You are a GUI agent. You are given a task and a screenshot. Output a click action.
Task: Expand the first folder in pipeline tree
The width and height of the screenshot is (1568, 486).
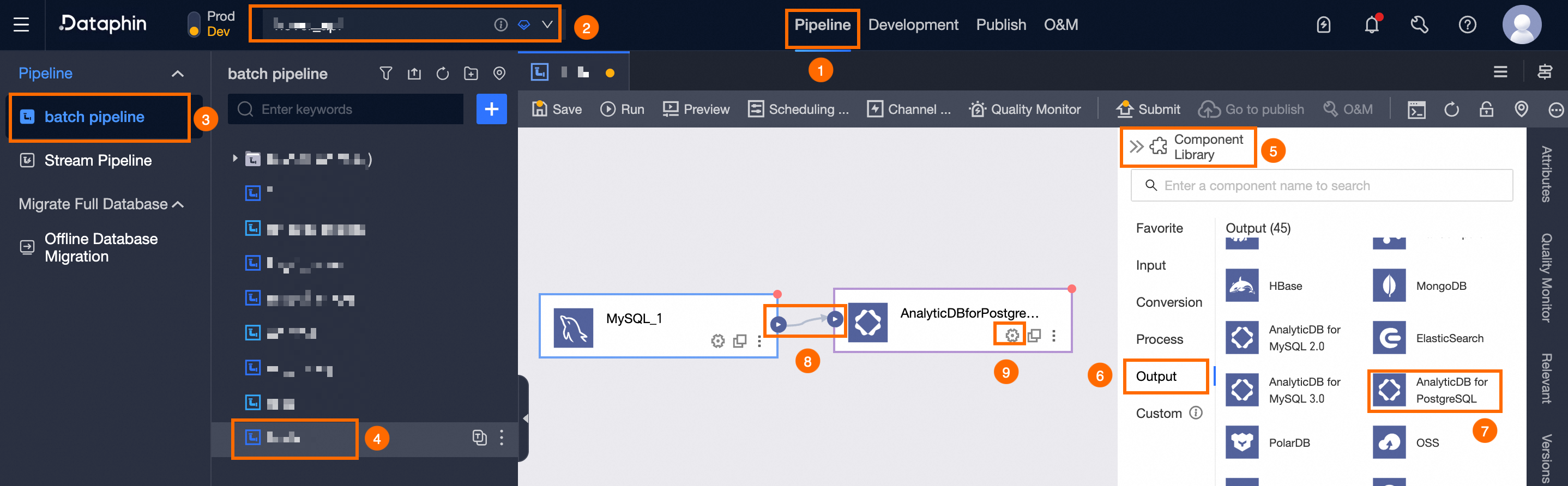click(235, 159)
